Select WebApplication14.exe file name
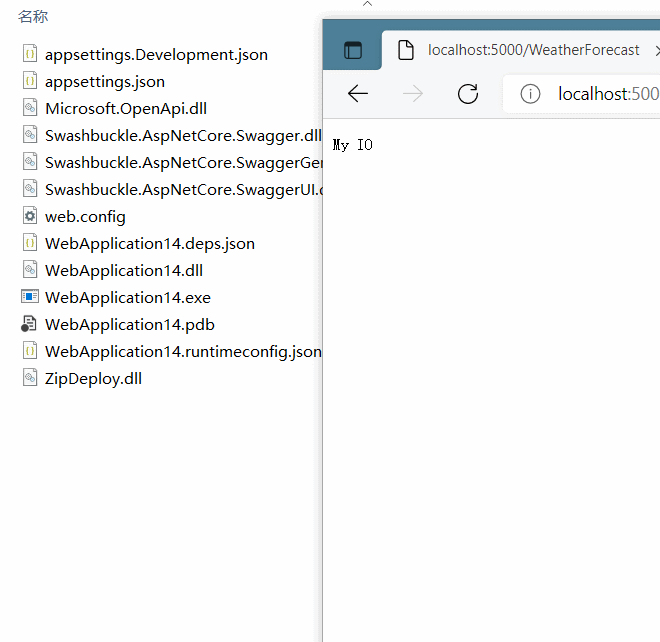 coord(128,298)
